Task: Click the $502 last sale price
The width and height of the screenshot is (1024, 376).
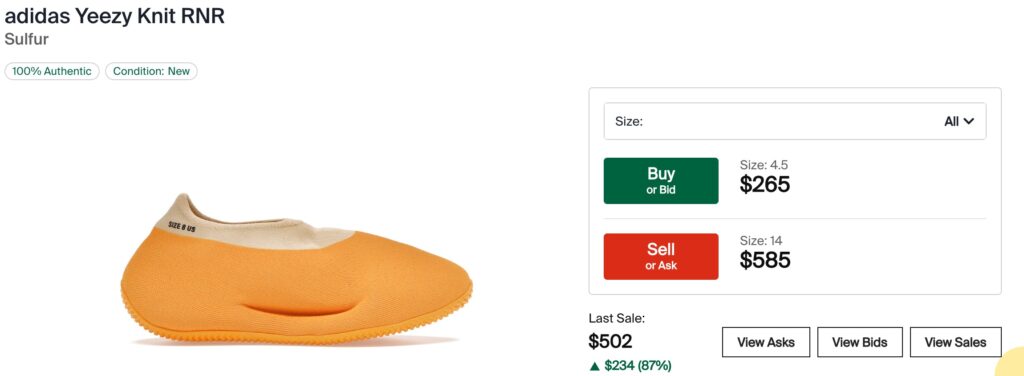Action: click(x=611, y=341)
